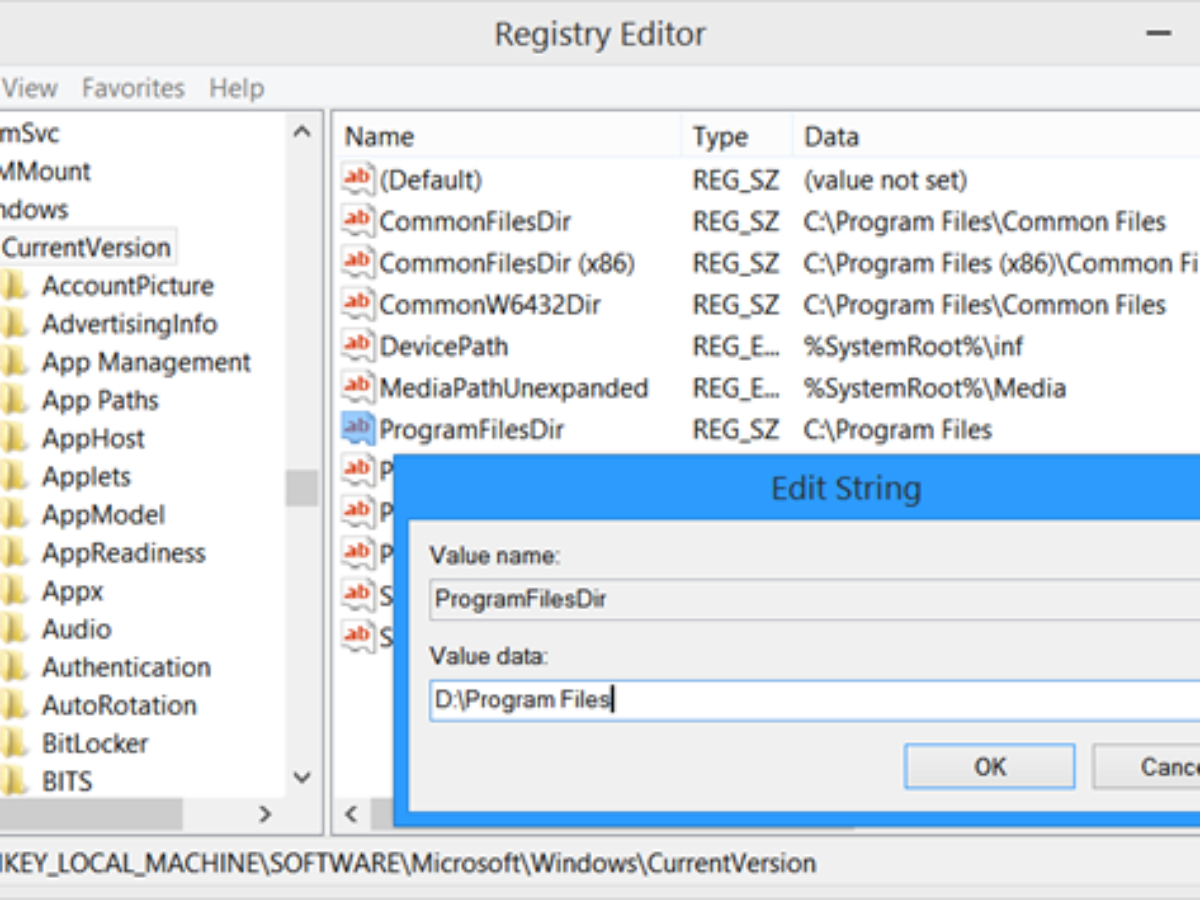Confirm the edit with OK
Image resolution: width=1200 pixels, height=900 pixels.
990,766
